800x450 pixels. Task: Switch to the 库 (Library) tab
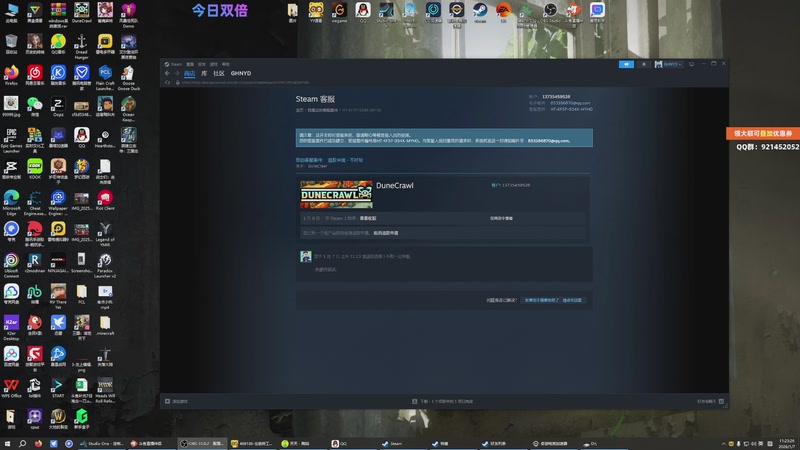(x=204, y=73)
